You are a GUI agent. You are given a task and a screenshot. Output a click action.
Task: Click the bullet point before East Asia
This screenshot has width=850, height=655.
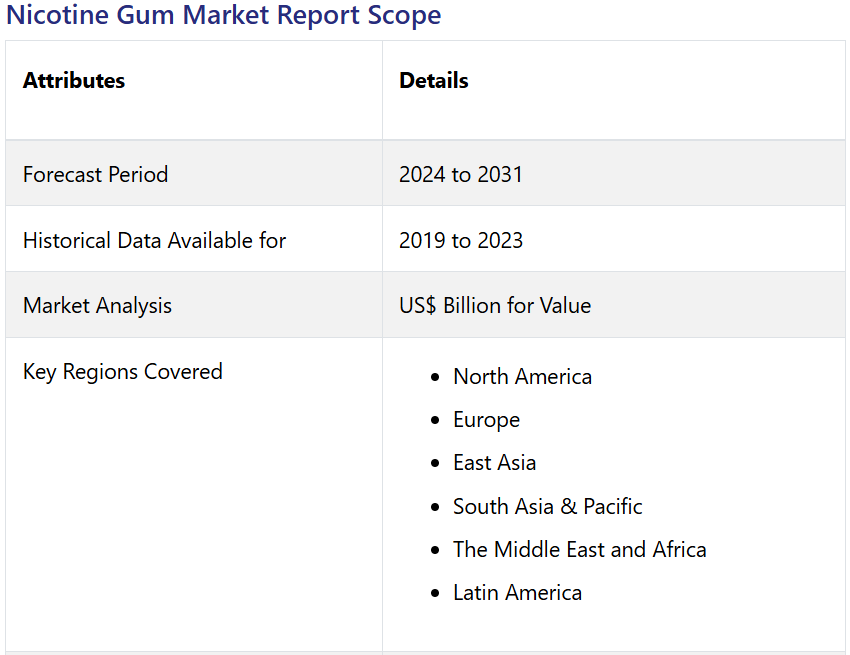point(435,464)
